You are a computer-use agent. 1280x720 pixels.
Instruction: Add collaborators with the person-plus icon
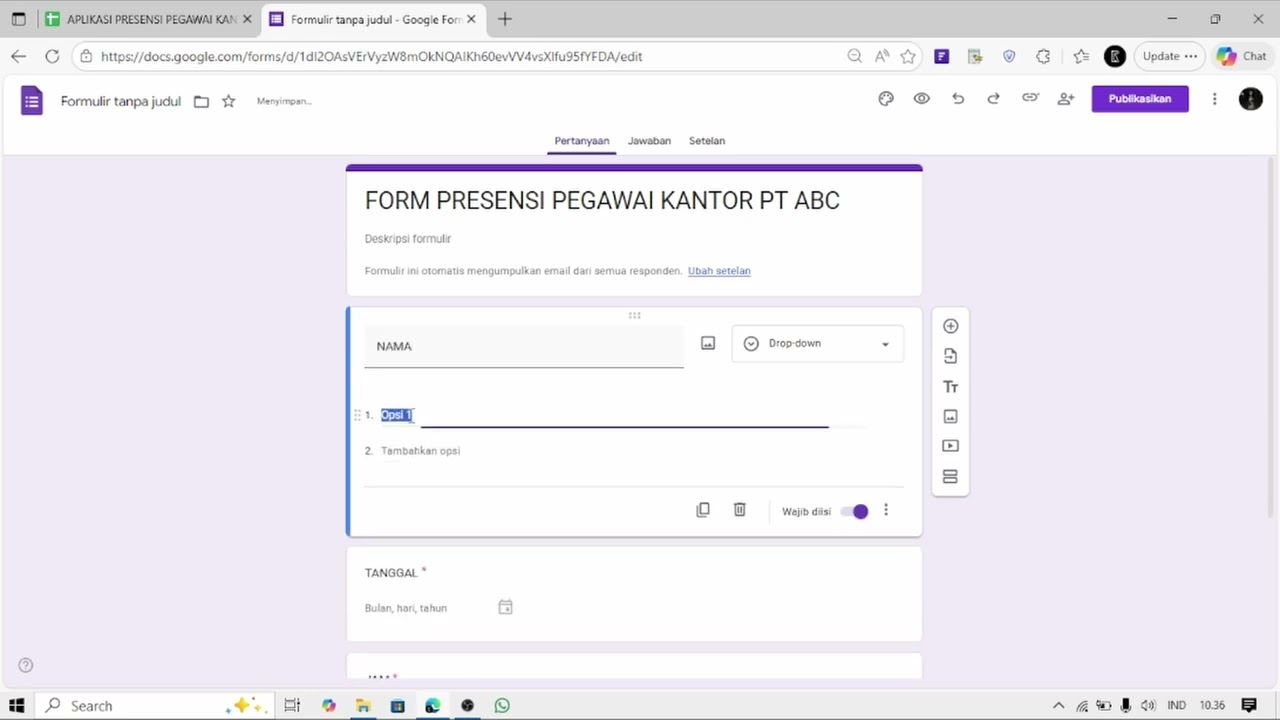click(1066, 99)
